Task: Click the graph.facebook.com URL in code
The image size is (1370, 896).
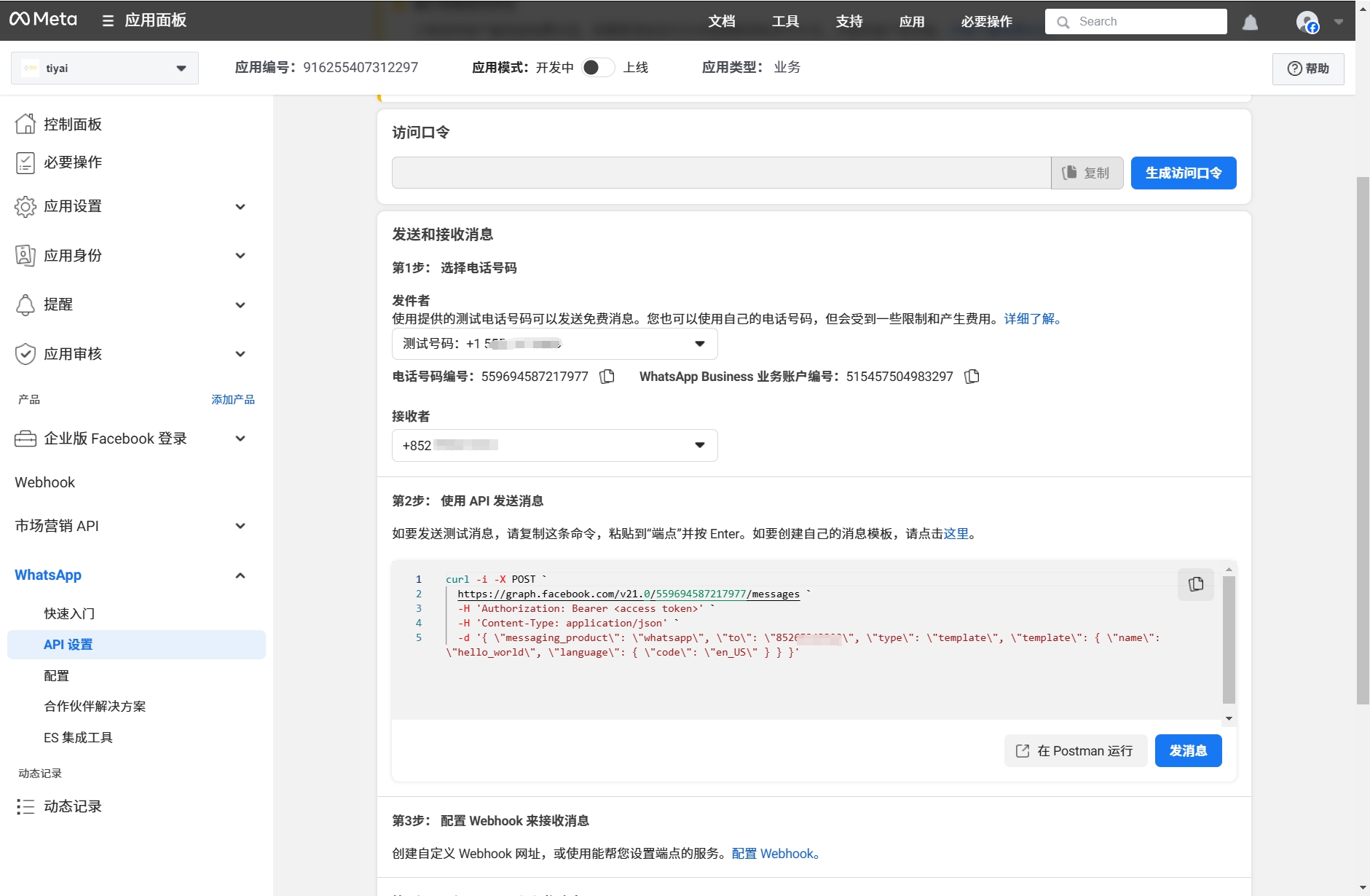Action: click(629, 594)
